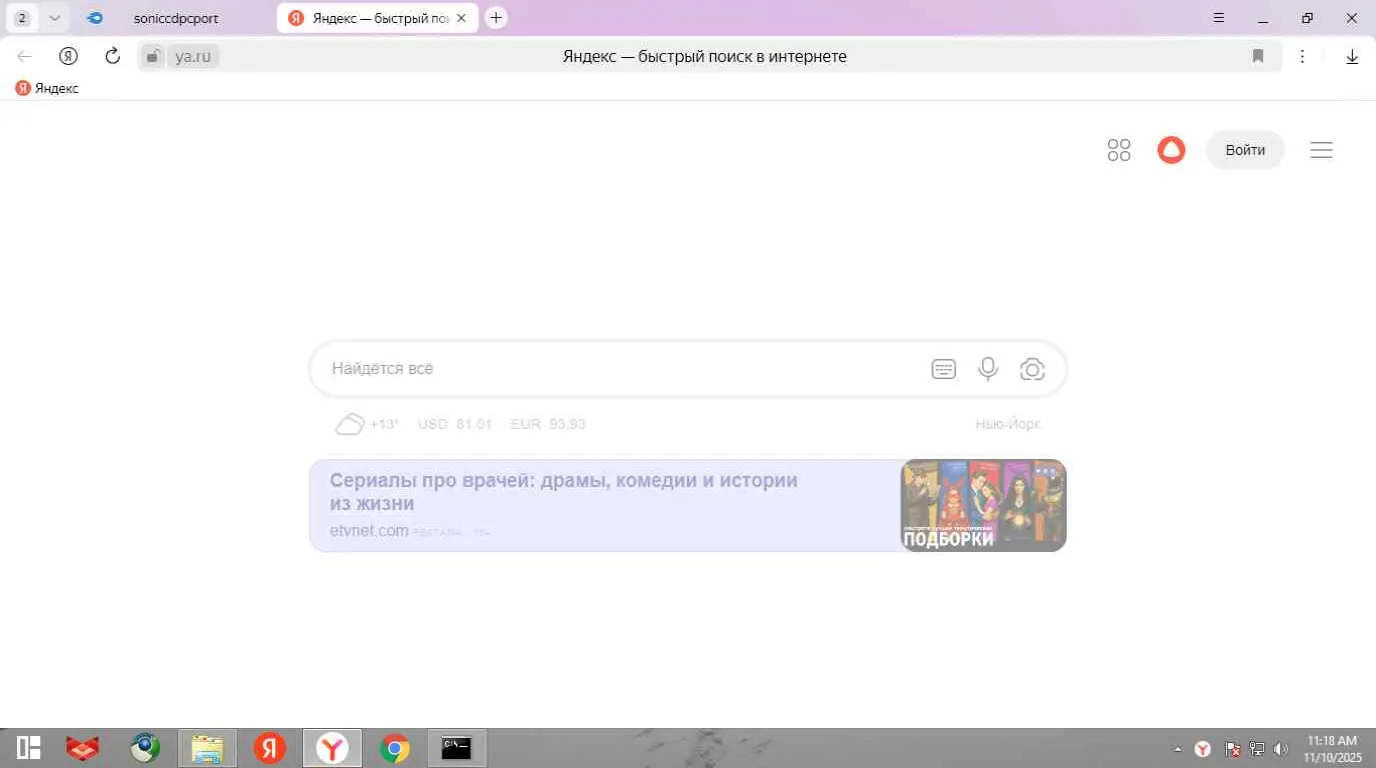Open the USD 81.01 exchange rate
This screenshot has width=1376, height=768.
tap(455, 424)
